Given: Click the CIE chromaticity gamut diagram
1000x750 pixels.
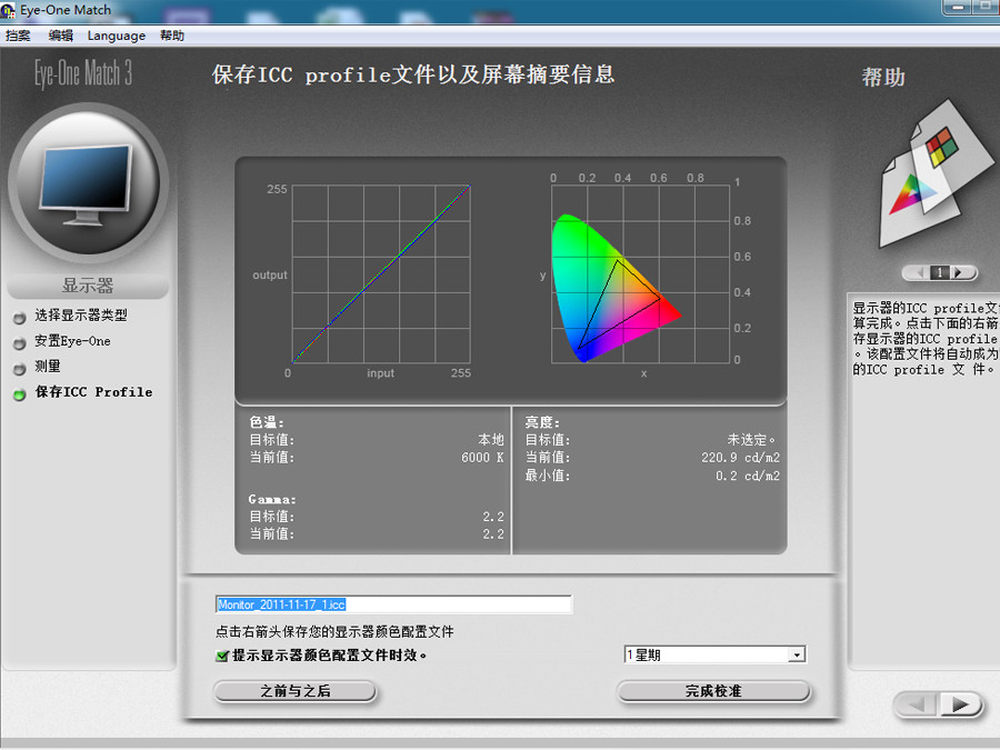Looking at the screenshot, I should pyautogui.click(x=641, y=274).
